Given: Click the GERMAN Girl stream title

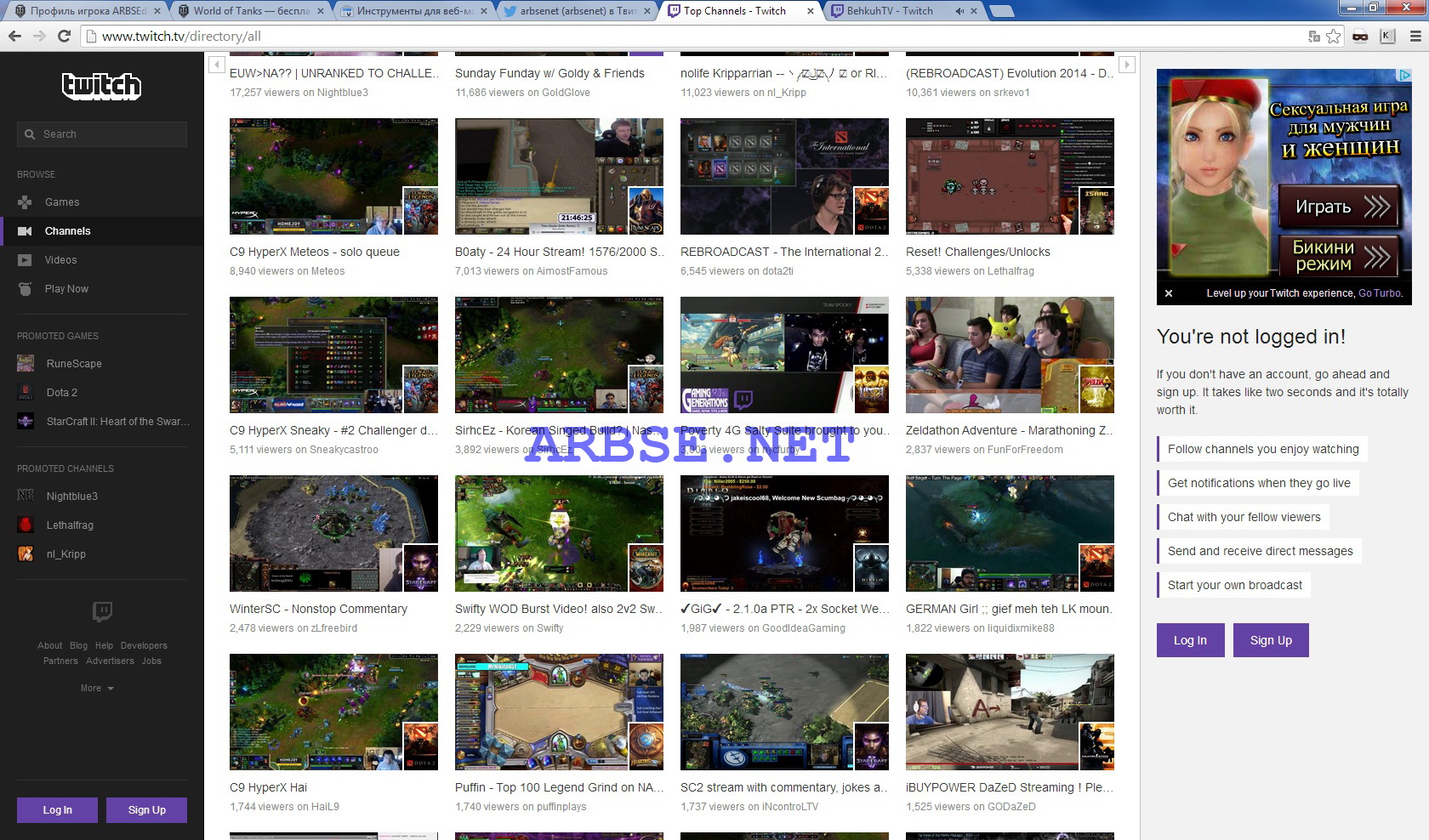Looking at the screenshot, I should [1009, 610].
